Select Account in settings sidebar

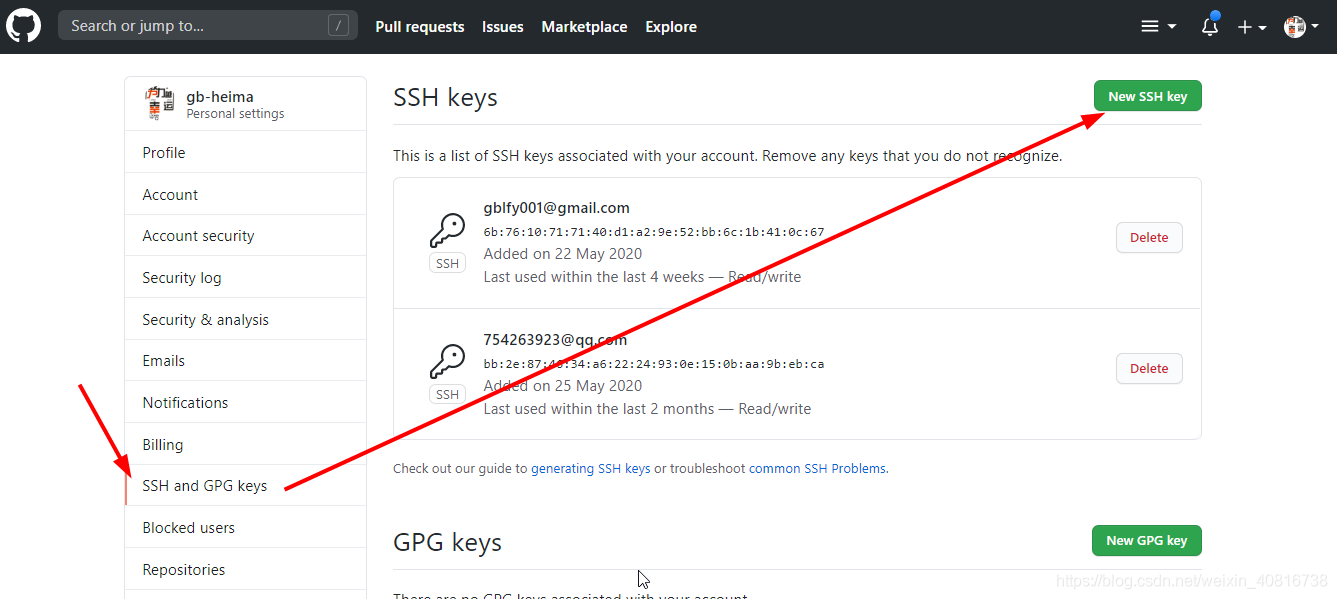tap(246, 194)
